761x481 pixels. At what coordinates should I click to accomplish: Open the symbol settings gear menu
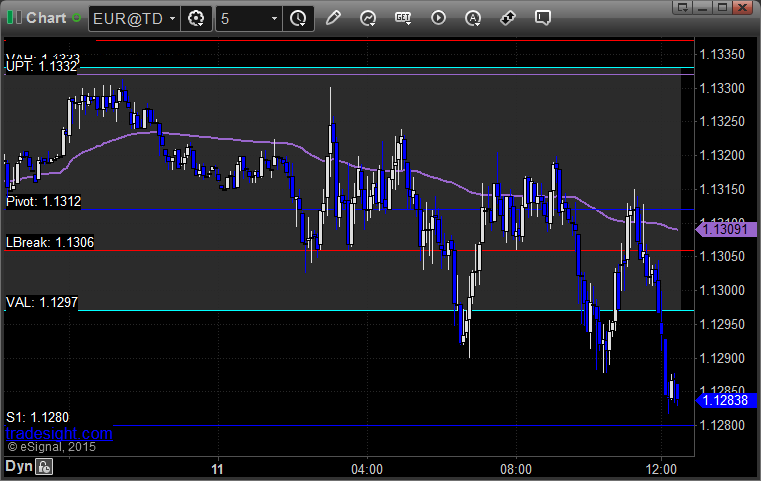196,19
